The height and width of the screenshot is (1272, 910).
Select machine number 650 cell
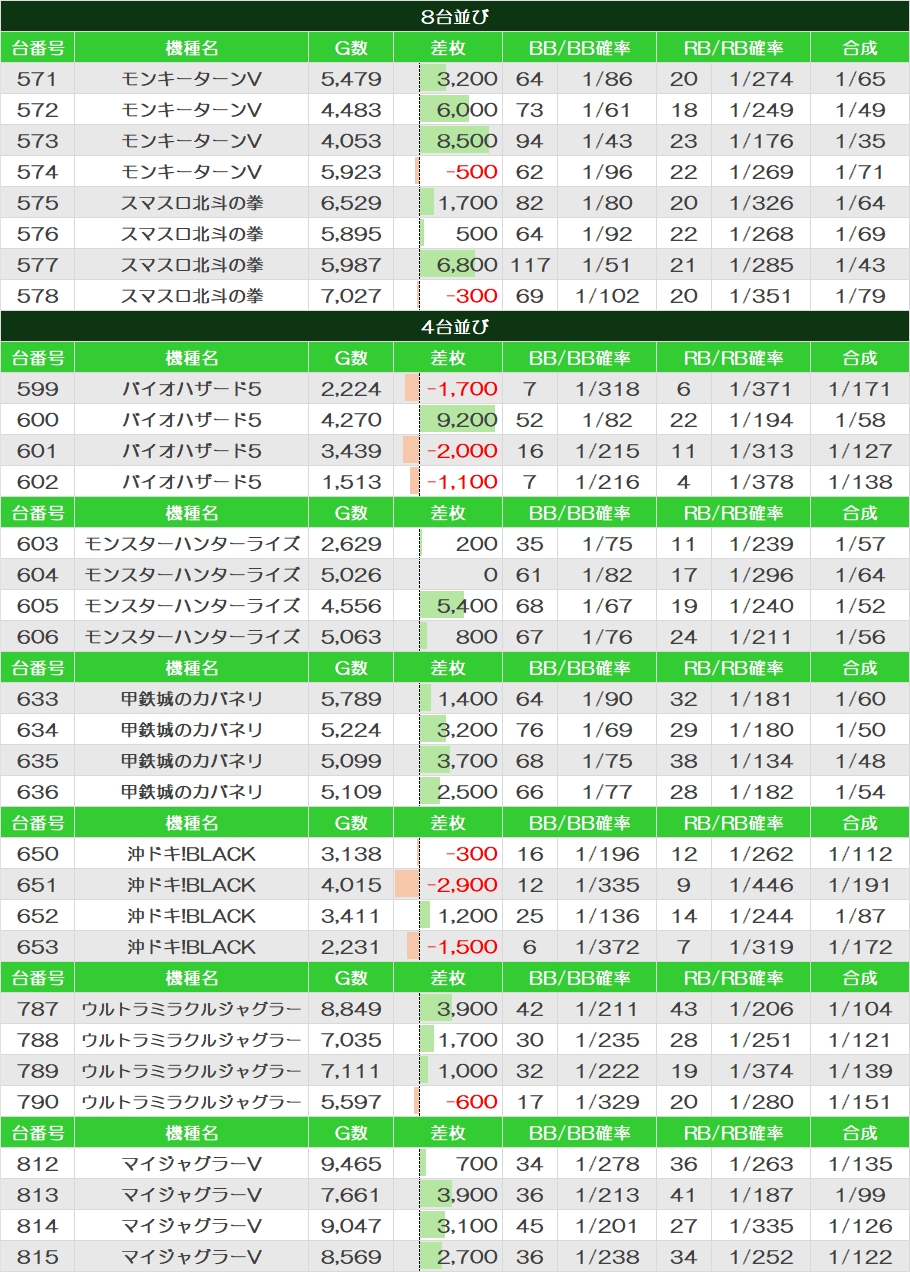38,854
